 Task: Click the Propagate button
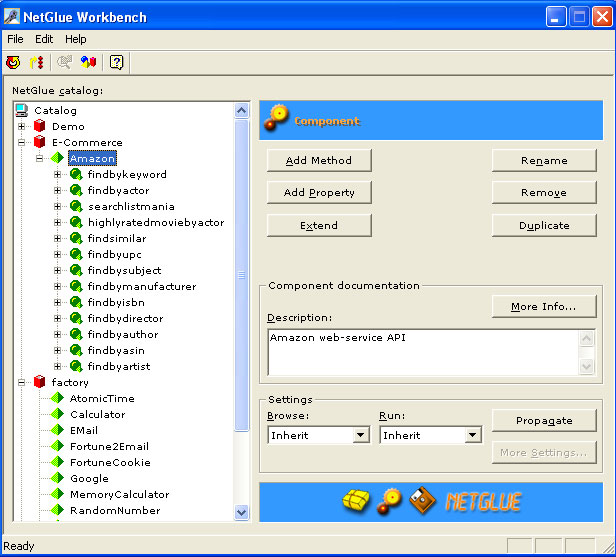coord(544,420)
